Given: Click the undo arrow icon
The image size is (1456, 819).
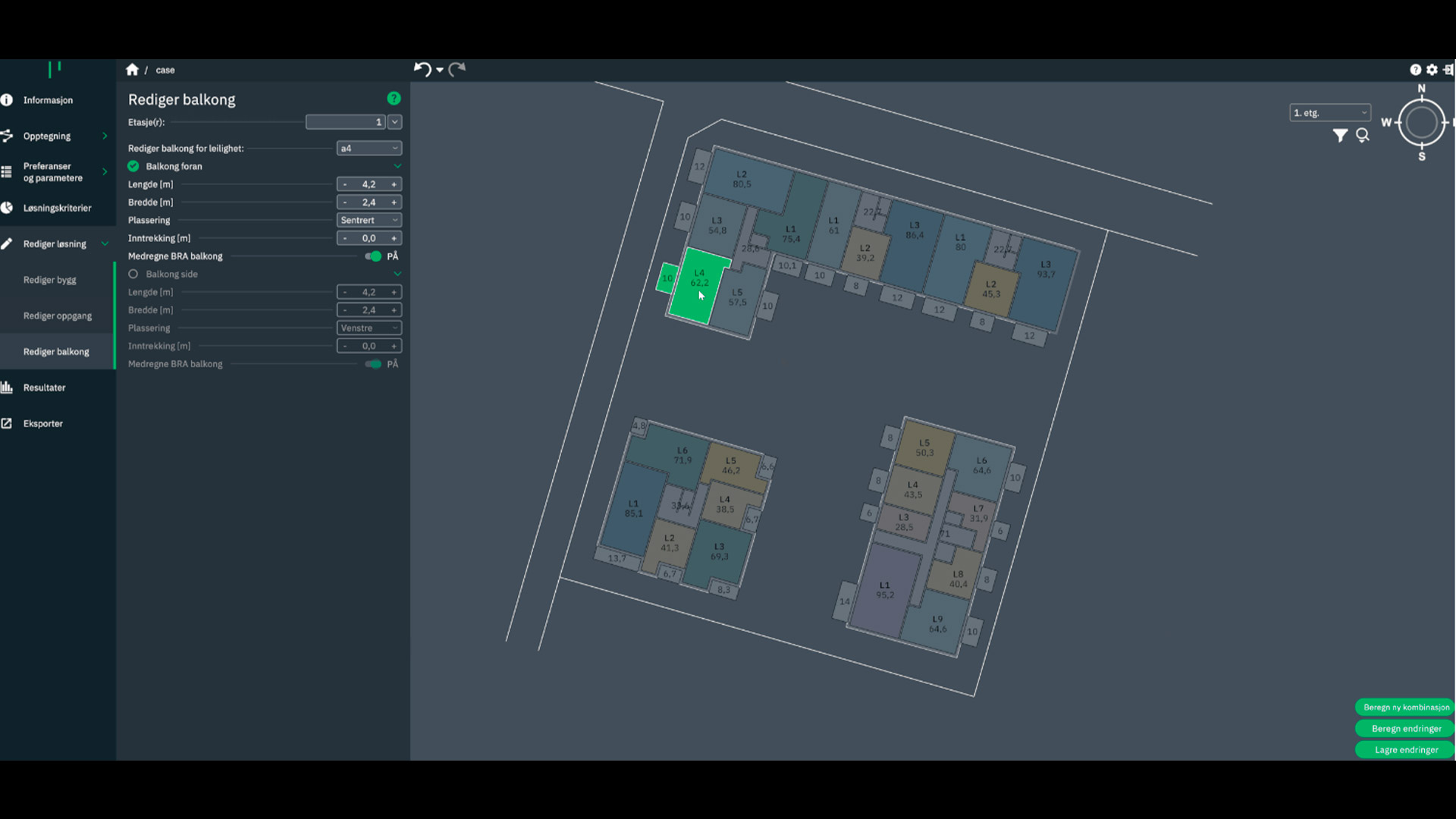Looking at the screenshot, I should (x=422, y=70).
